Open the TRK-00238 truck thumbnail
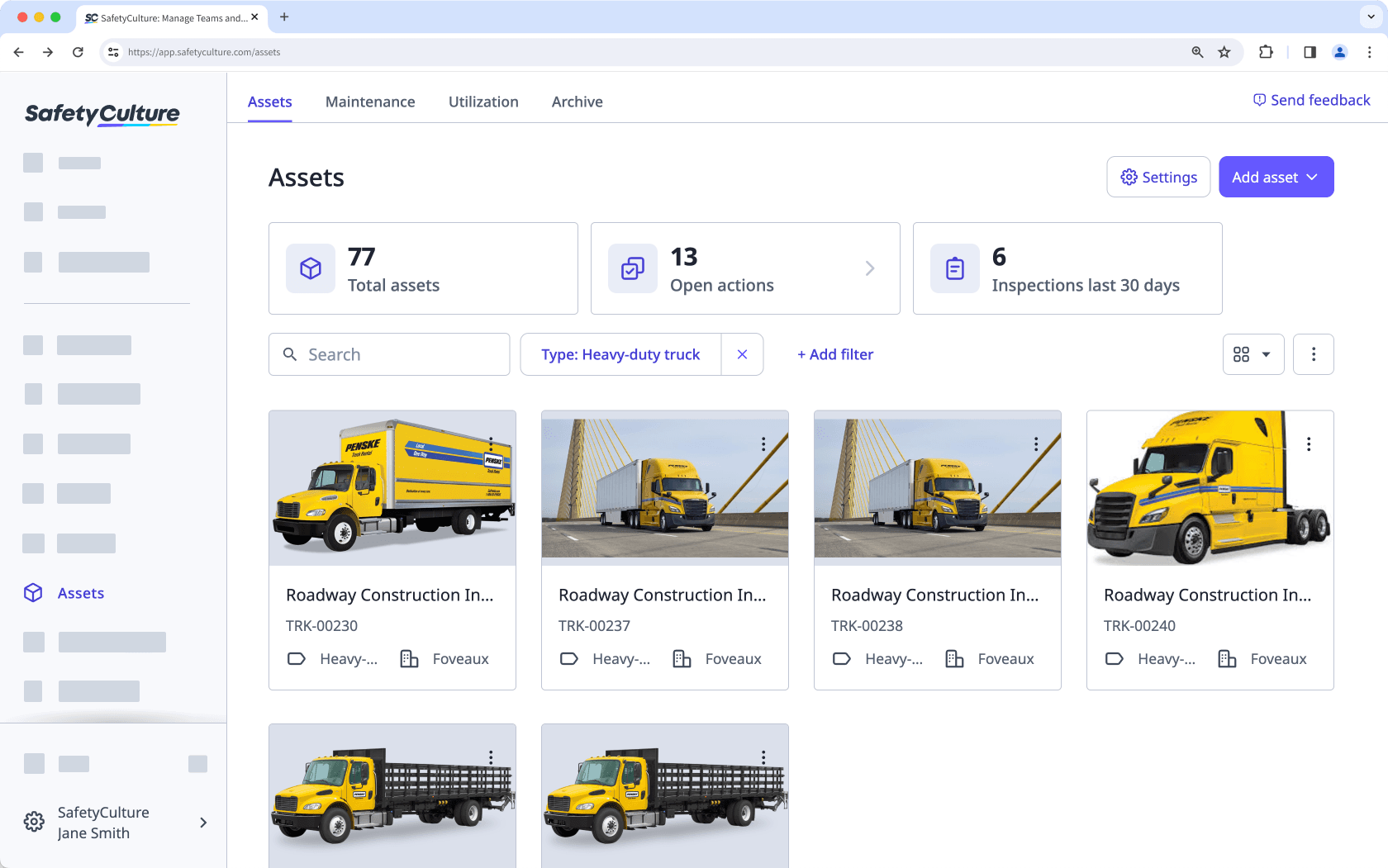Viewport: 1388px width, 868px height. click(937, 486)
